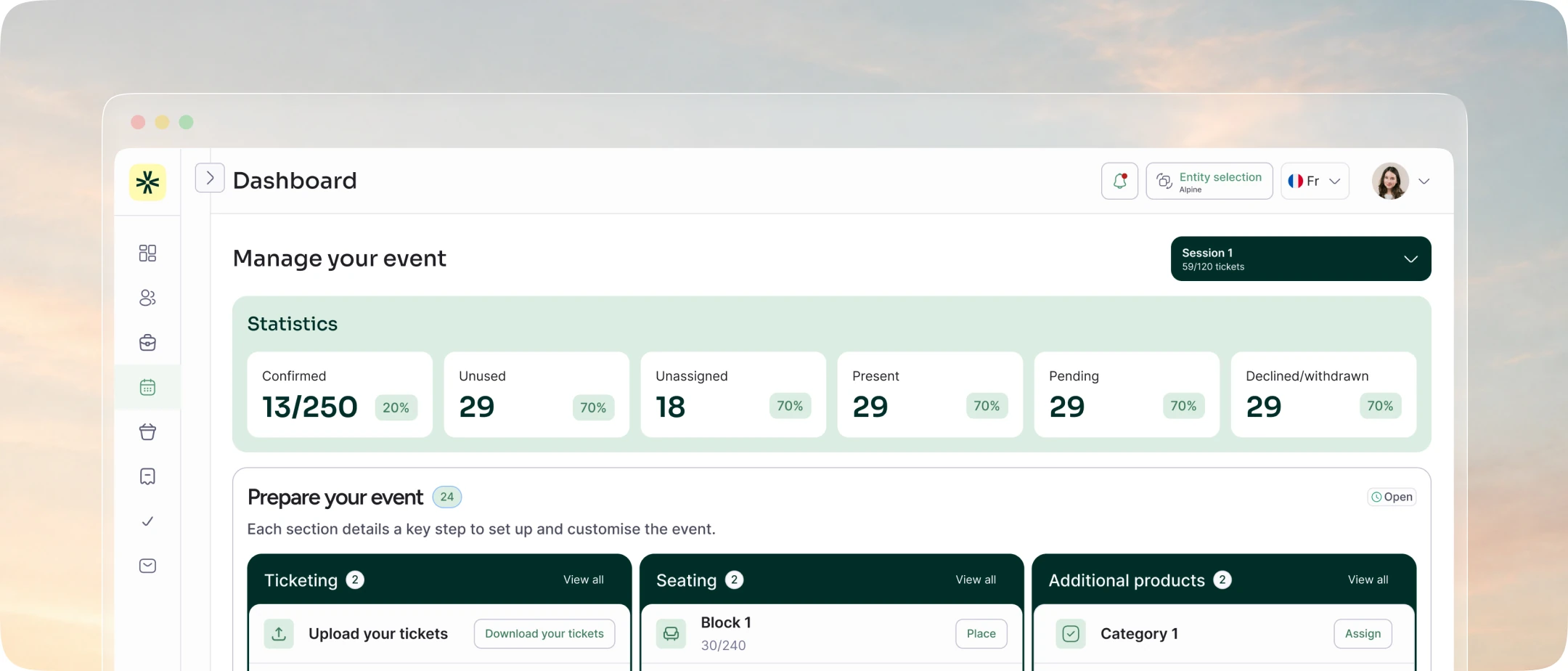Viewport: 1568px width, 671px height.
Task: Open the dashboard grid icon in sidebar
Action: 147,253
